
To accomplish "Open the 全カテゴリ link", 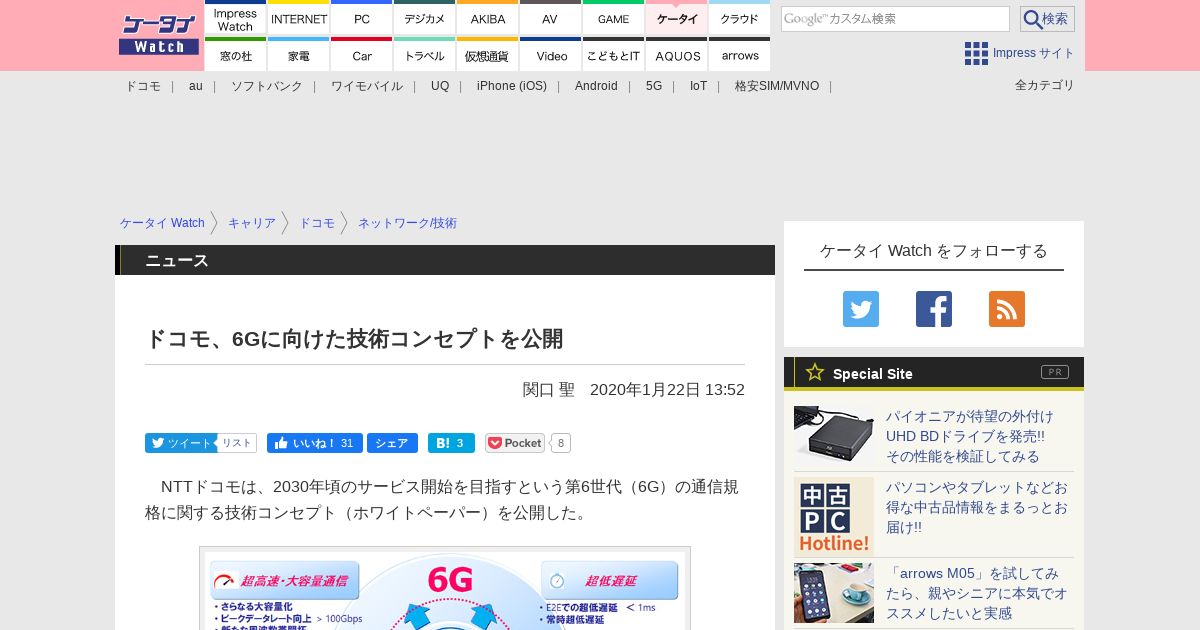I will pyautogui.click(x=1044, y=85).
